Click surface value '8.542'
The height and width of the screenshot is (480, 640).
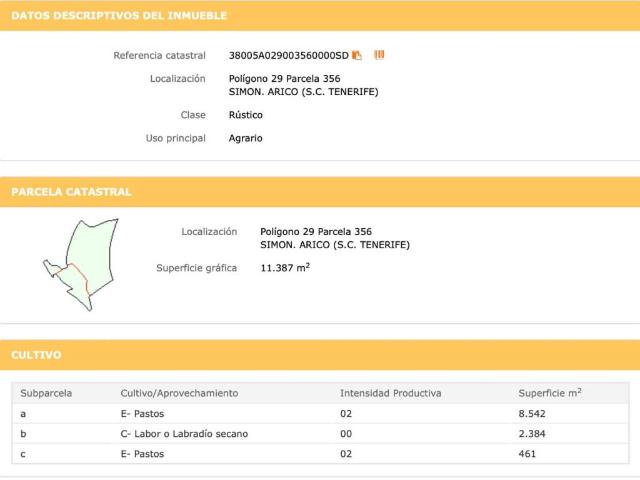click(532, 414)
